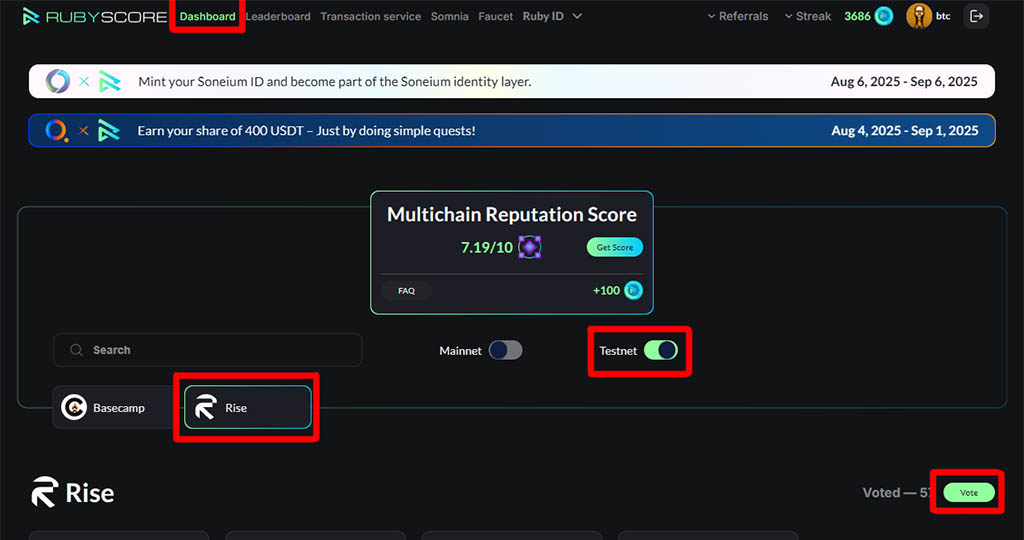Click the Get Score button

pyautogui.click(x=615, y=247)
